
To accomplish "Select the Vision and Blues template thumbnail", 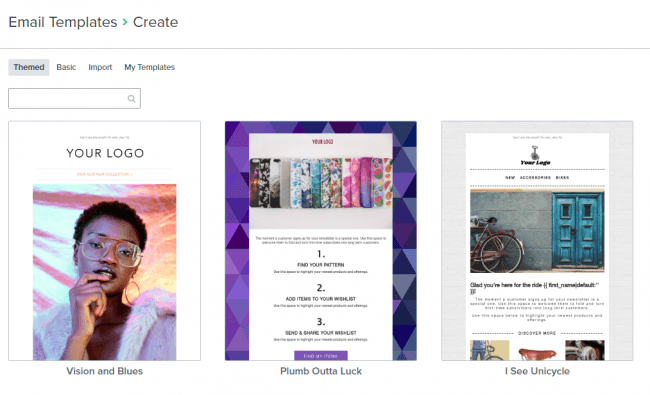I will click(104, 241).
